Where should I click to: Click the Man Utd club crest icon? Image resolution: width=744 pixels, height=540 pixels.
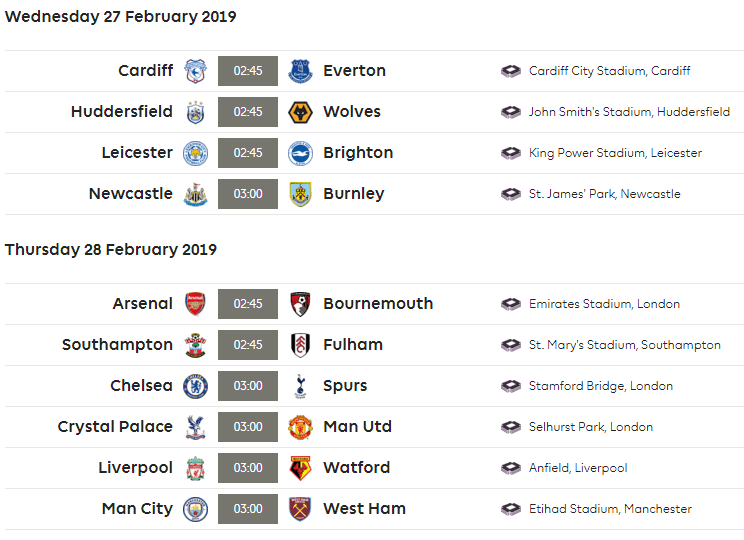tap(300, 427)
